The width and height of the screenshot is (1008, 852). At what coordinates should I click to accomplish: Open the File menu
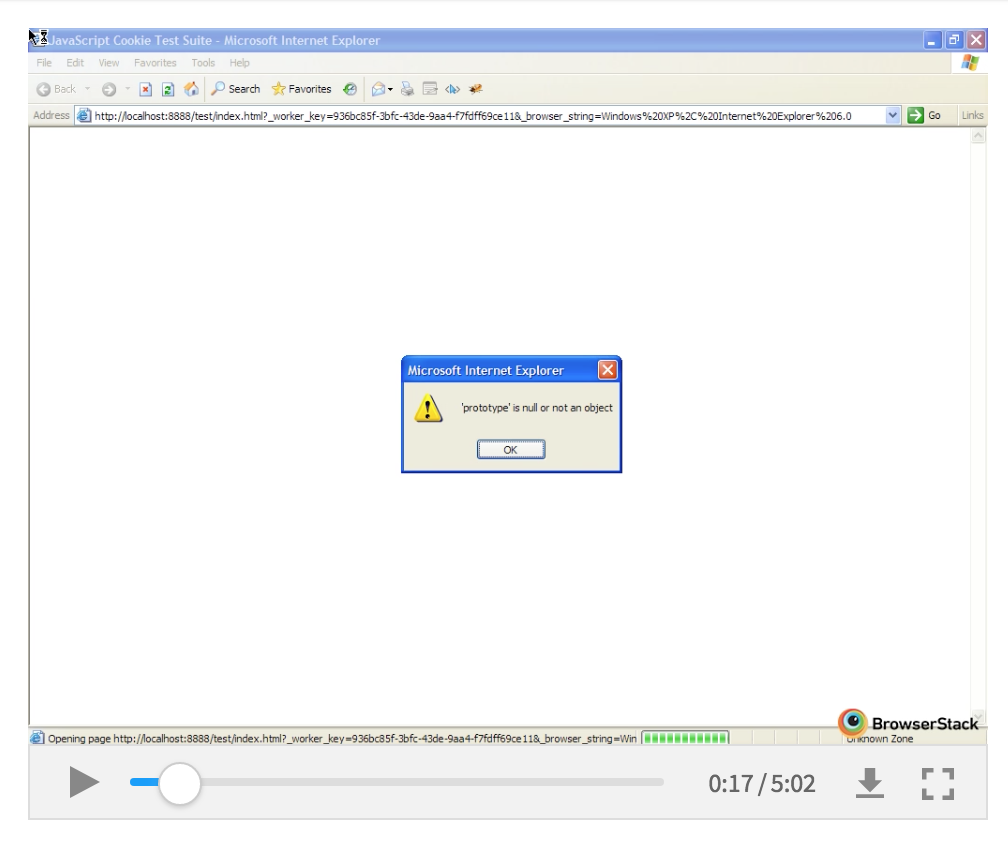43,62
